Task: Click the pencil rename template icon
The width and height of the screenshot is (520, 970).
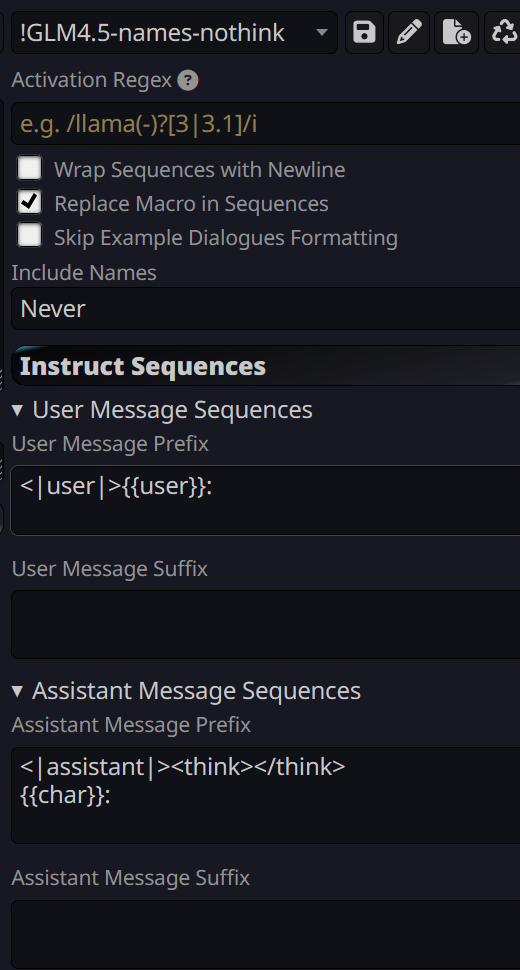Action: [x=409, y=32]
